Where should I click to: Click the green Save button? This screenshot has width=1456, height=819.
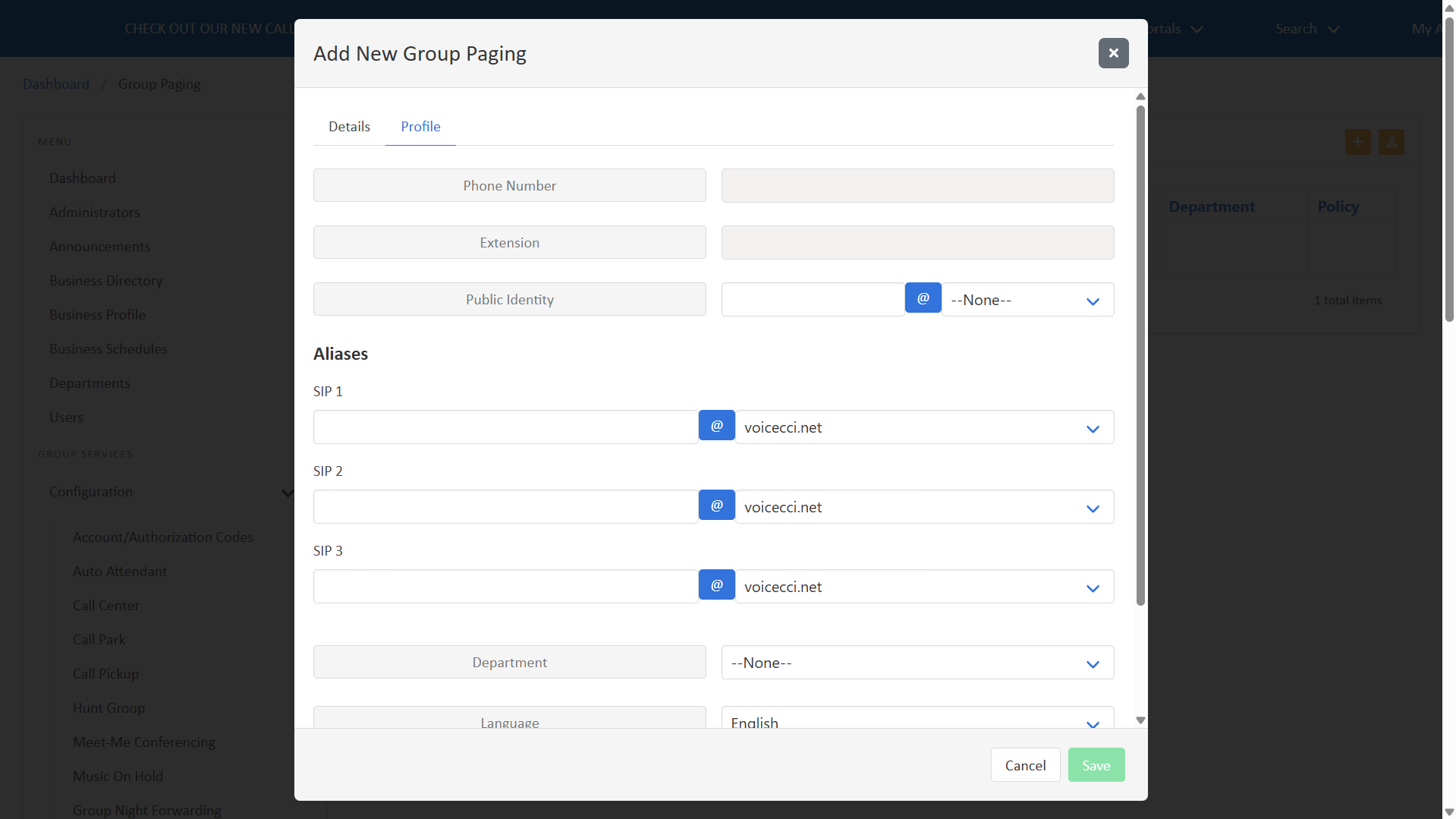(1096, 765)
